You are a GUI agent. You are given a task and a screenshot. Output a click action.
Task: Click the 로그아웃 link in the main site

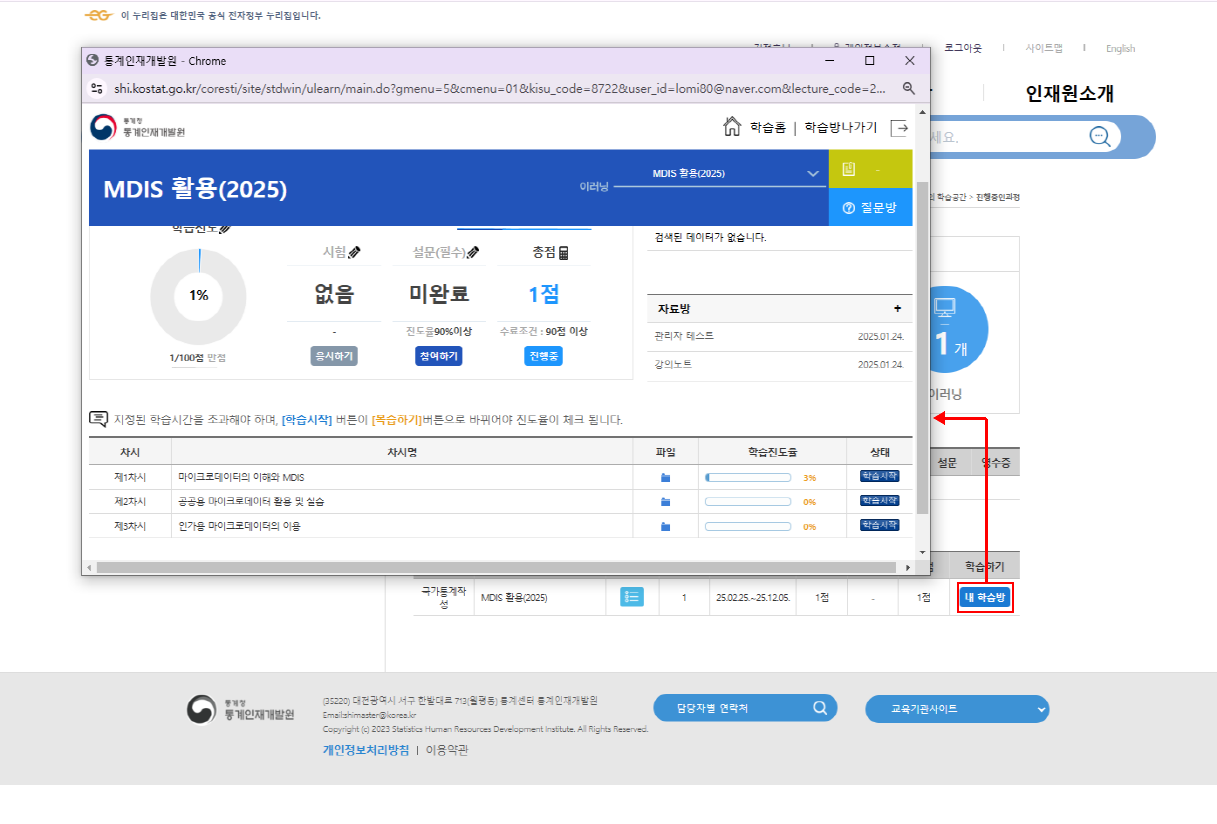(x=963, y=48)
